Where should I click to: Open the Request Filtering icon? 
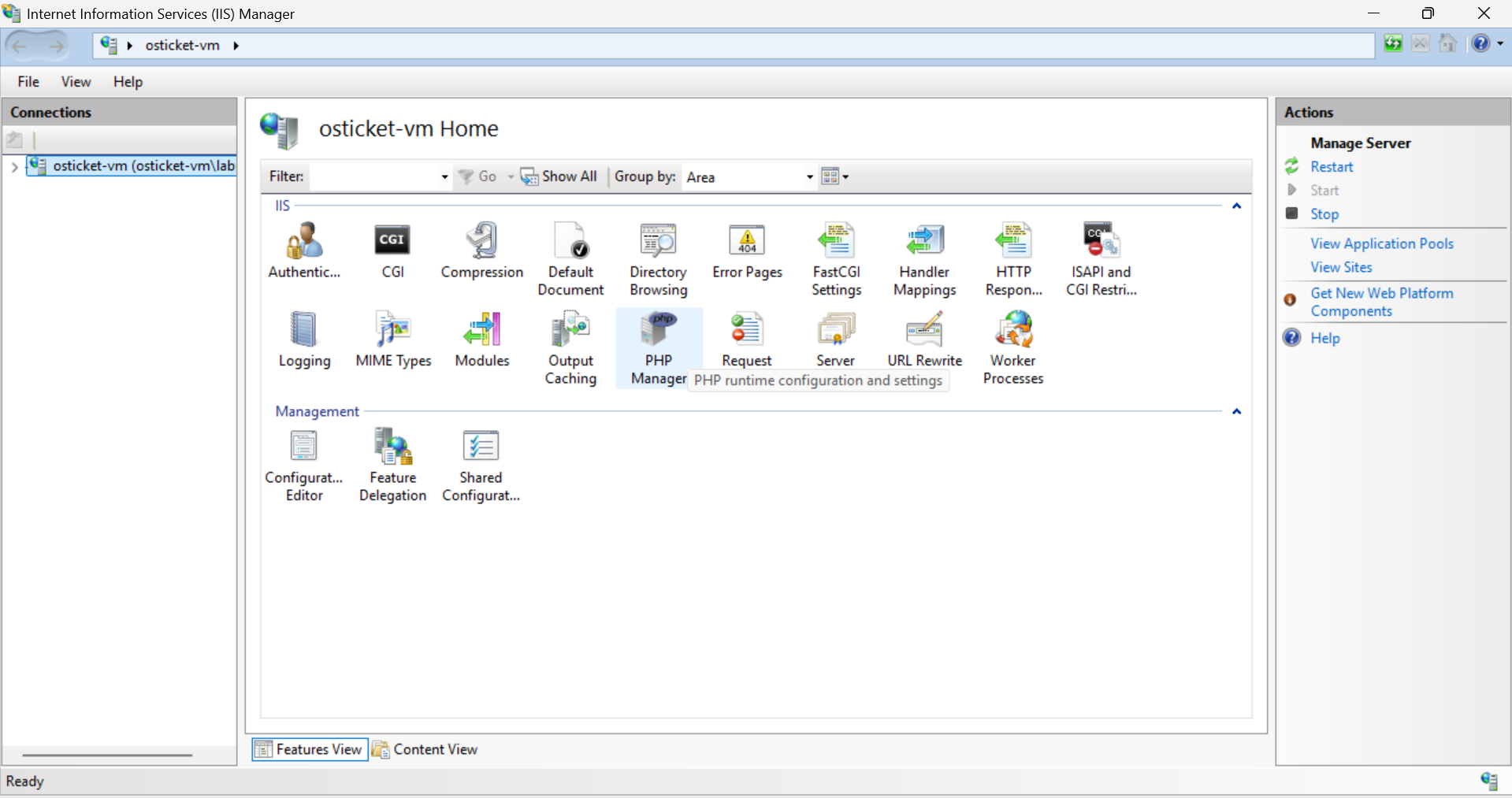click(x=747, y=340)
